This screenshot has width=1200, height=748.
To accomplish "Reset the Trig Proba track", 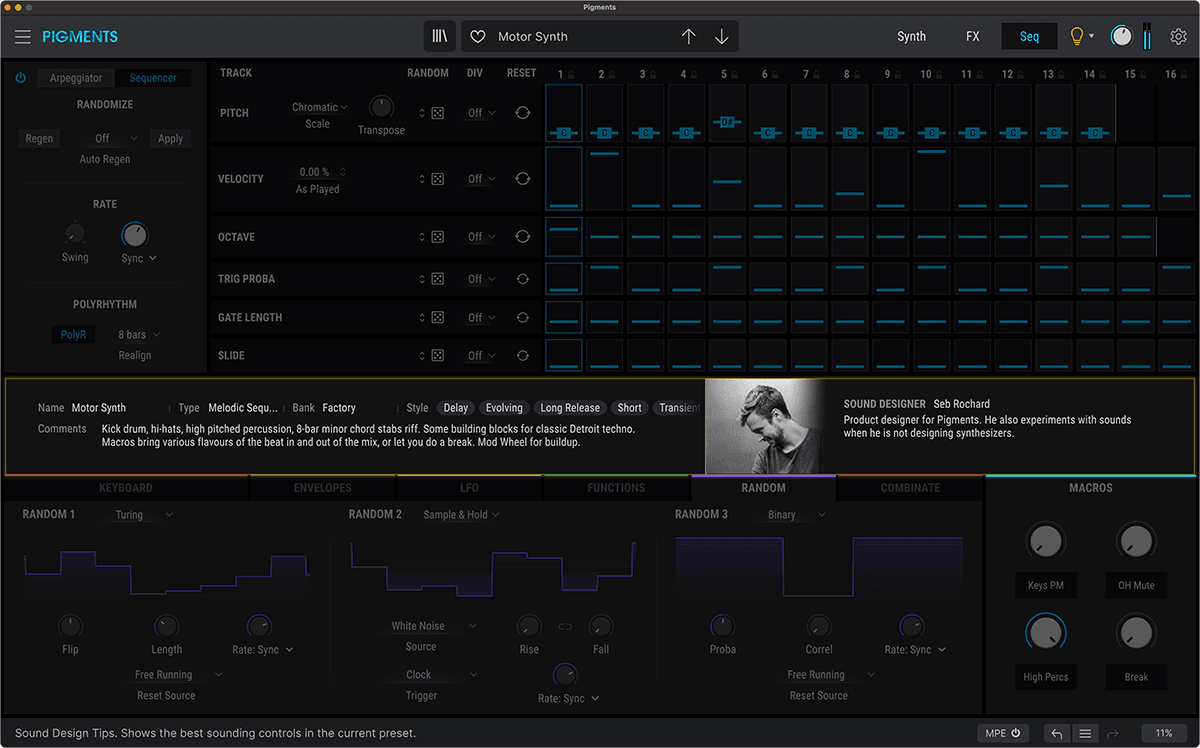I will click(522, 279).
